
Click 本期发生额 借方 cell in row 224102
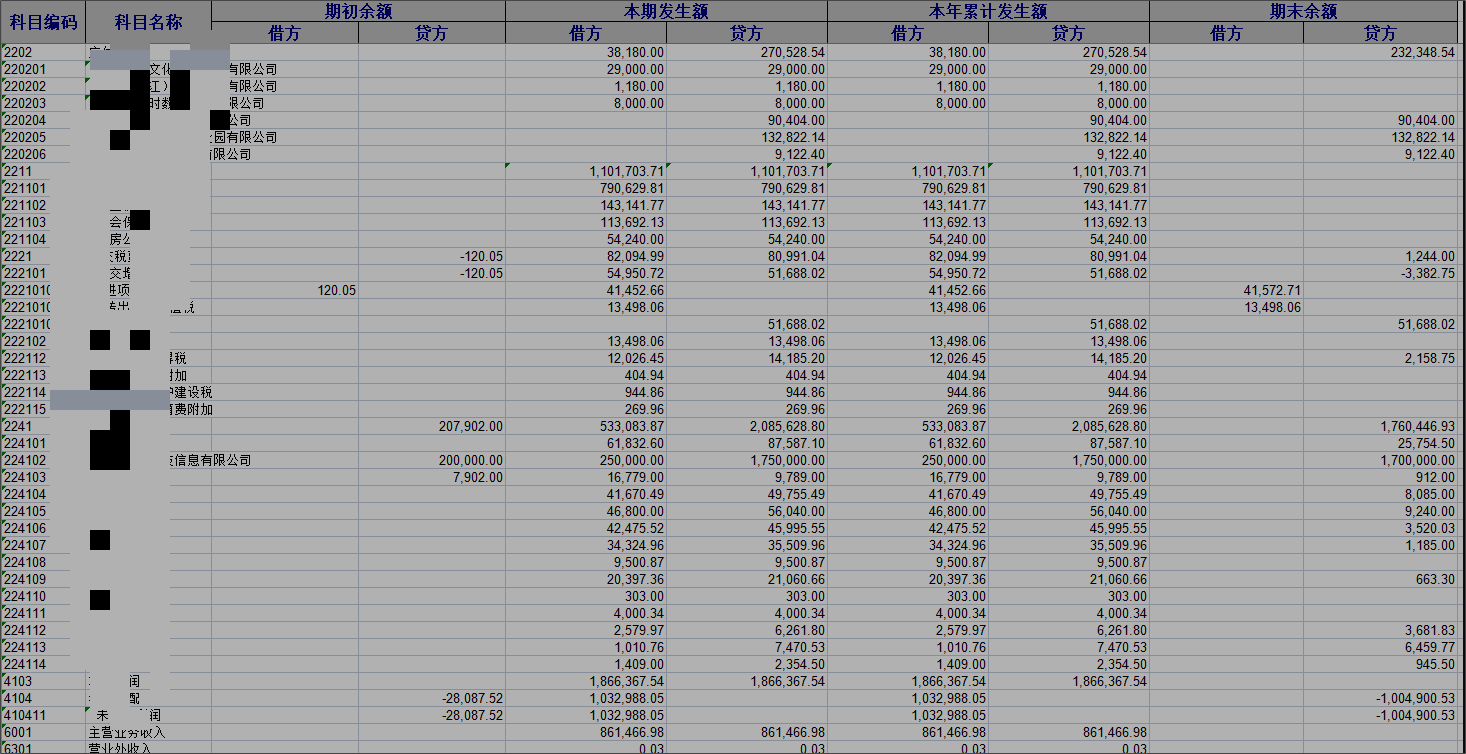point(587,460)
